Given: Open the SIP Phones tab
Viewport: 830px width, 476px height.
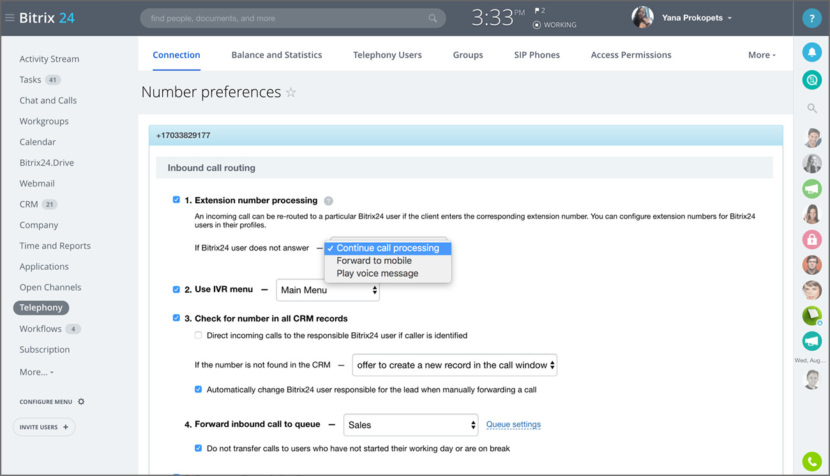Looking at the screenshot, I should tap(536, 55).
